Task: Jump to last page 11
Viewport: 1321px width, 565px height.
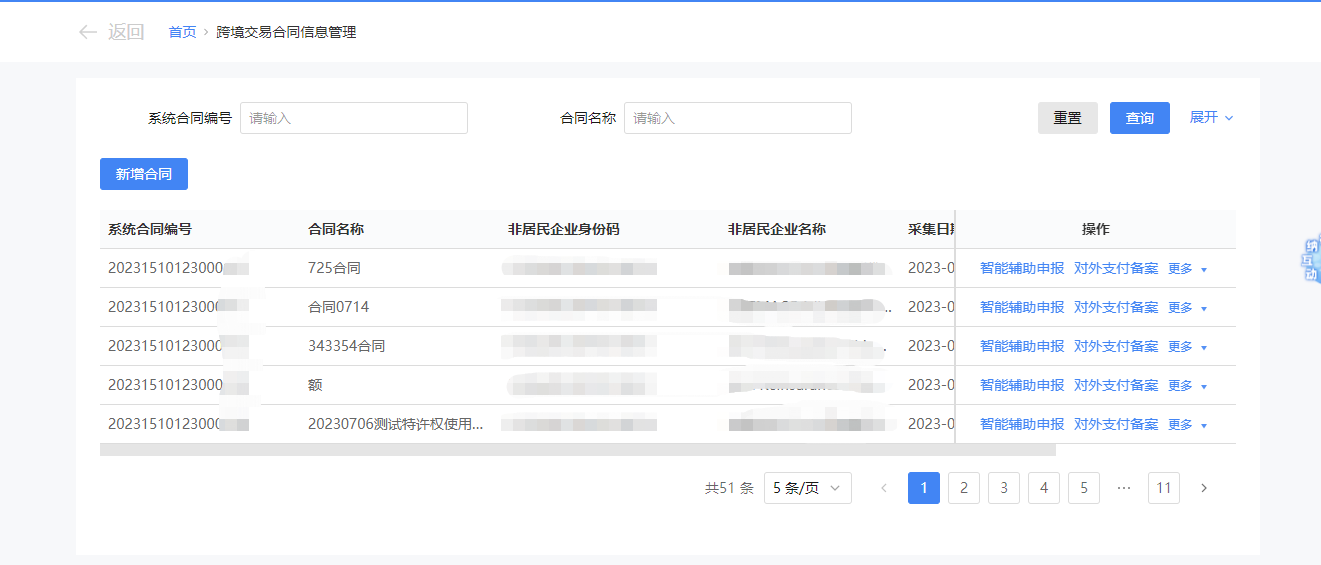Action: pyautogui.click(x=1163, y=488)
